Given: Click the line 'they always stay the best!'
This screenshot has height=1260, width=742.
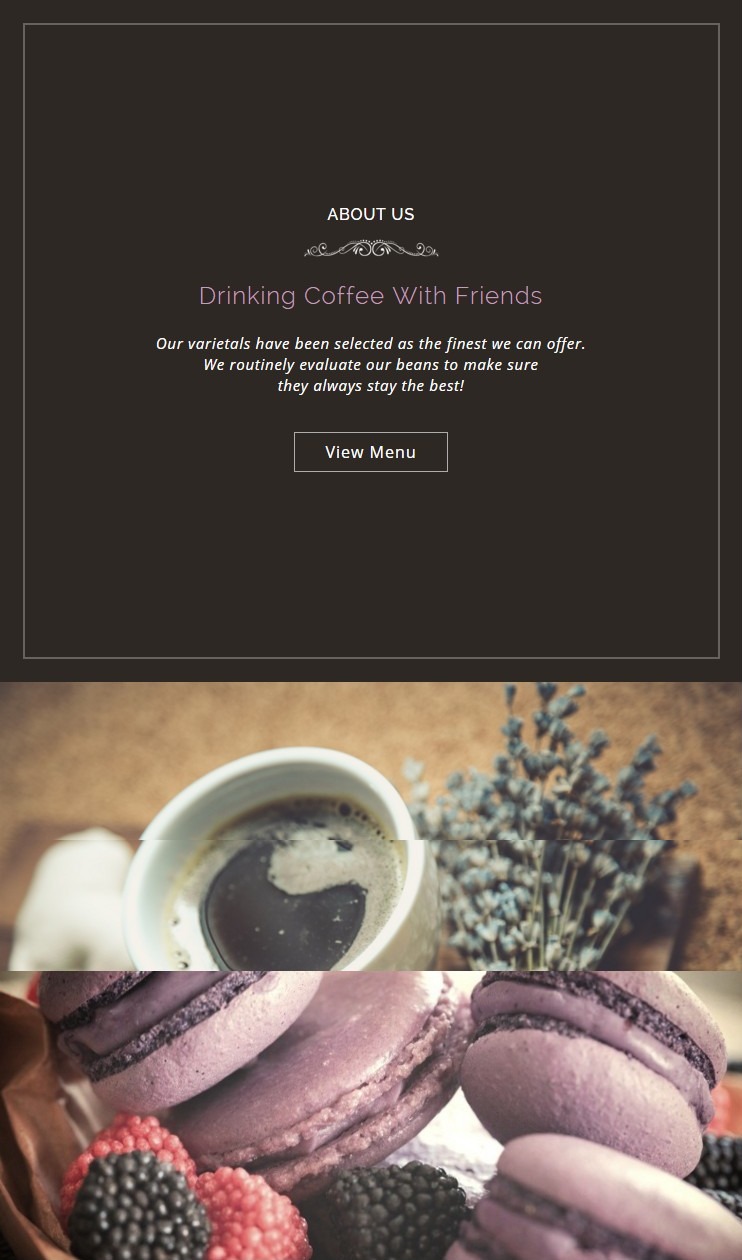Looking at the screenshot, I should [370, 386].
